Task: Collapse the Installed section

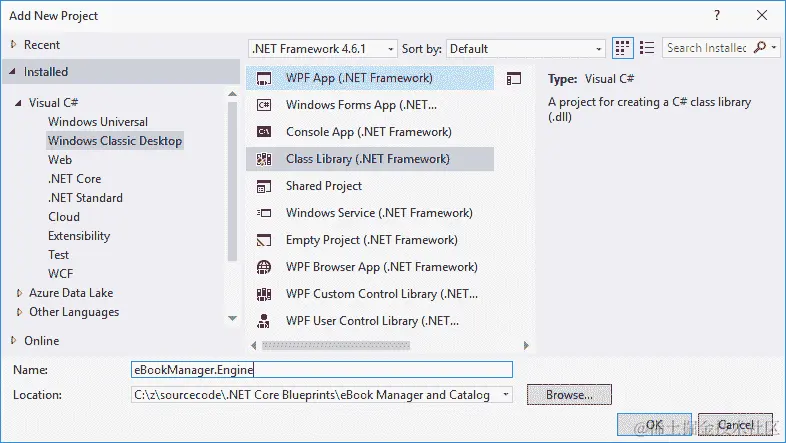Action: pos(13,72)
